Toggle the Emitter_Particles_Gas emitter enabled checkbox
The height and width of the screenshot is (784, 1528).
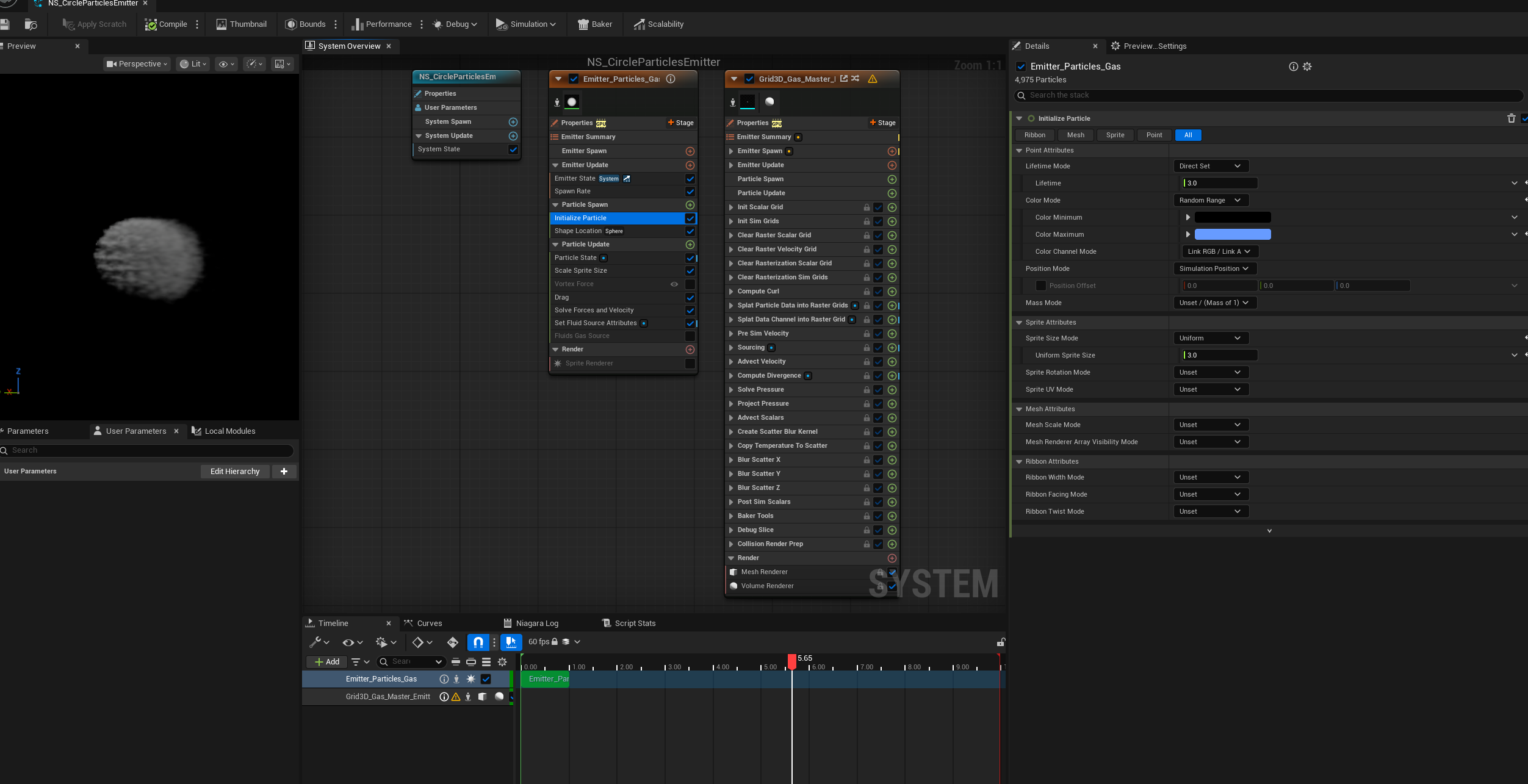tap(574, 79)
